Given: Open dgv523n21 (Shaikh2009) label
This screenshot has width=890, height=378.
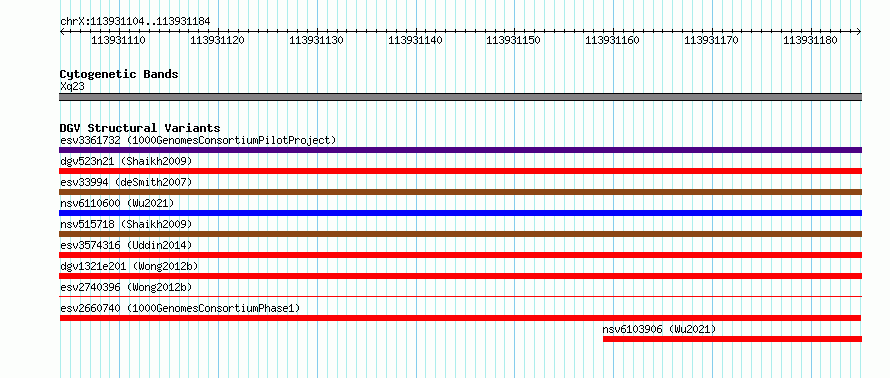Looking at the screenshot, I should point(126,161).
